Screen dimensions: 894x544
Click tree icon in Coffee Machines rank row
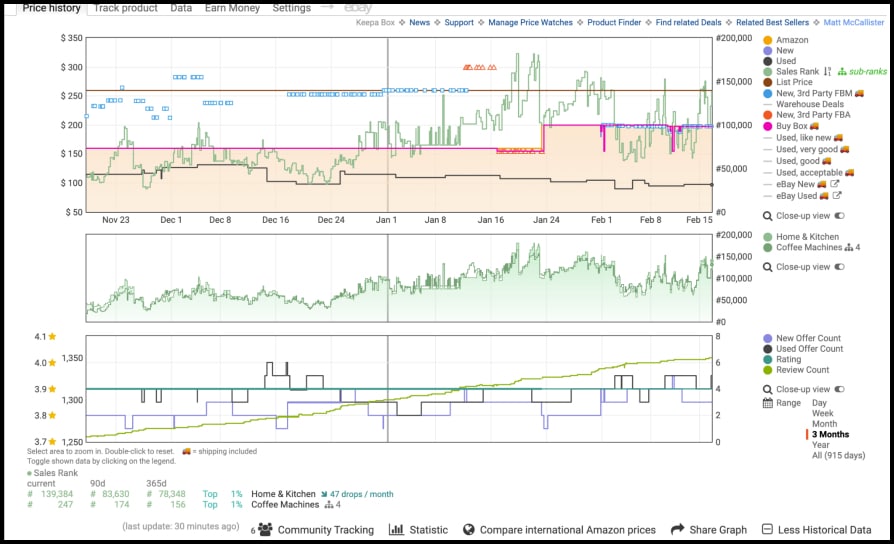point(328,505)
